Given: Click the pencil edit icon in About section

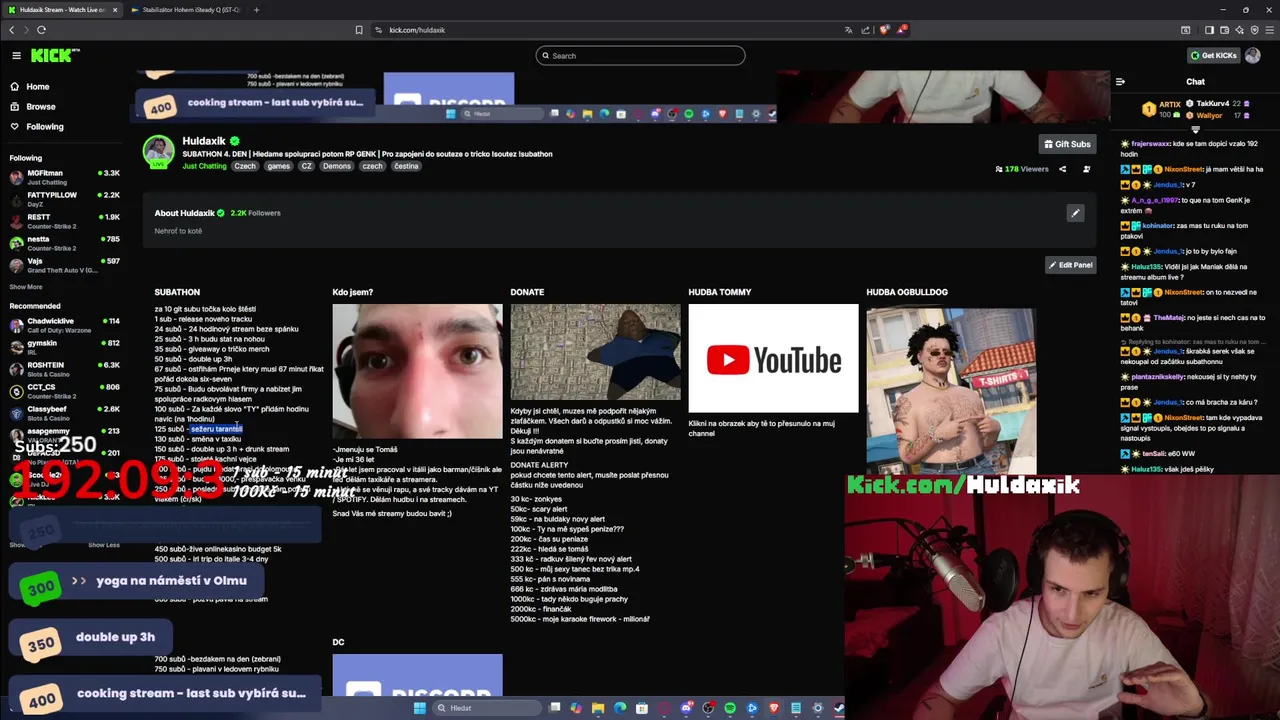Looking at the screenshot, I should pyautogui.click(x=1075, y=213).
